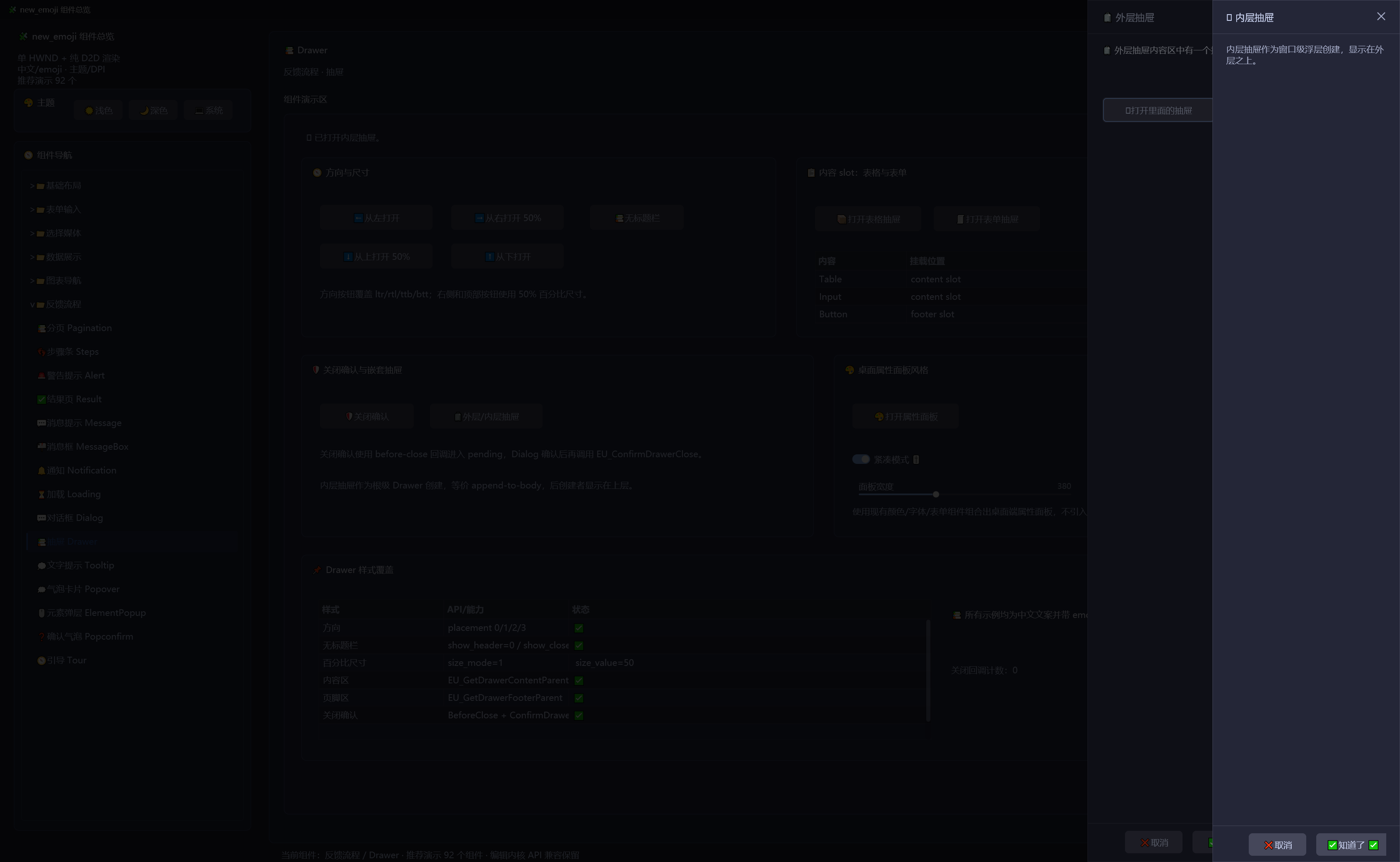Click the 面板宽度 slider handle
Image resolution: width=1400 pixels, height=862 pixels.
click(x=936, y=494)
